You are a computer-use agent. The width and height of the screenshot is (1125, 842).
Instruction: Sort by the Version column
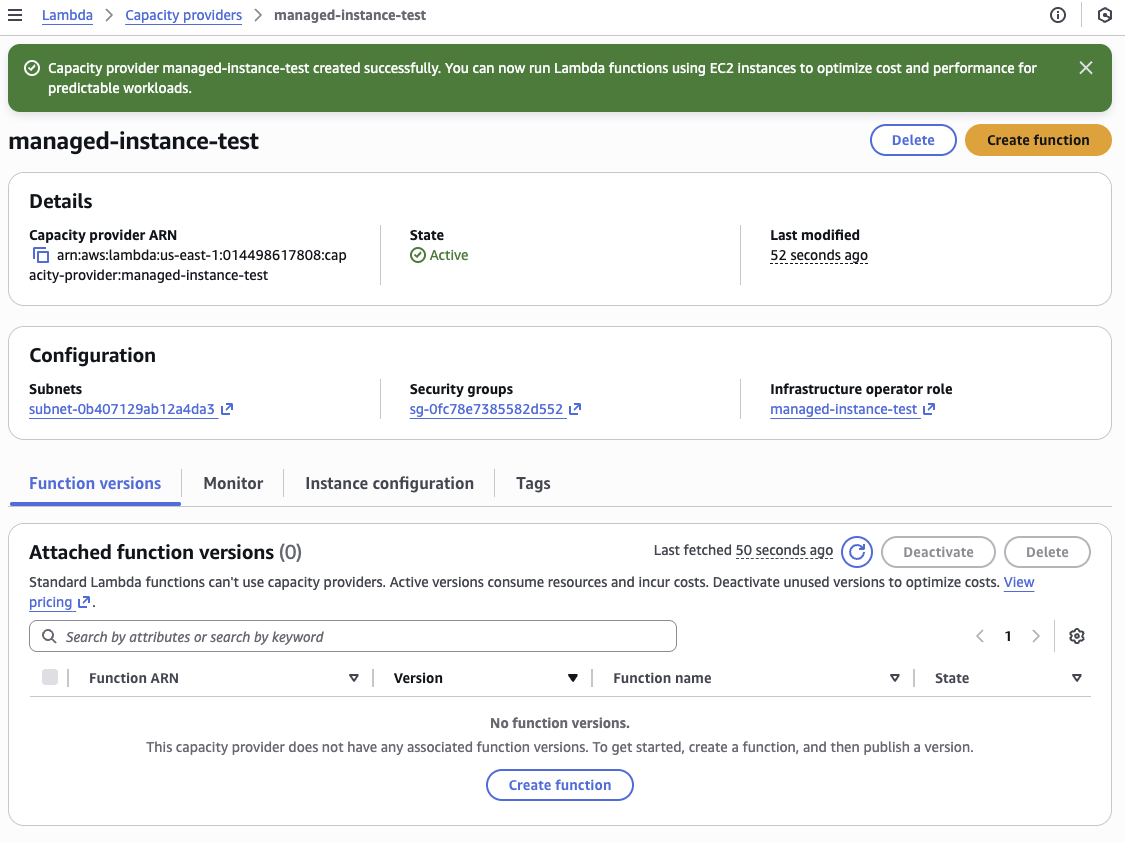573,678
